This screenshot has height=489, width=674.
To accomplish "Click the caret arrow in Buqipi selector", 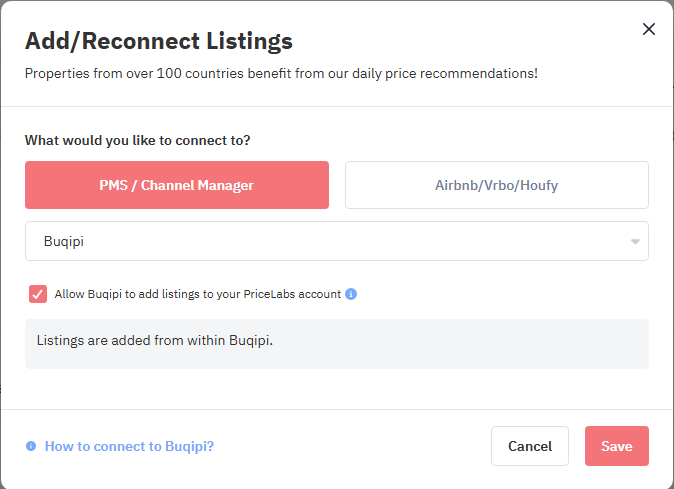I will (x=635, y=241).
